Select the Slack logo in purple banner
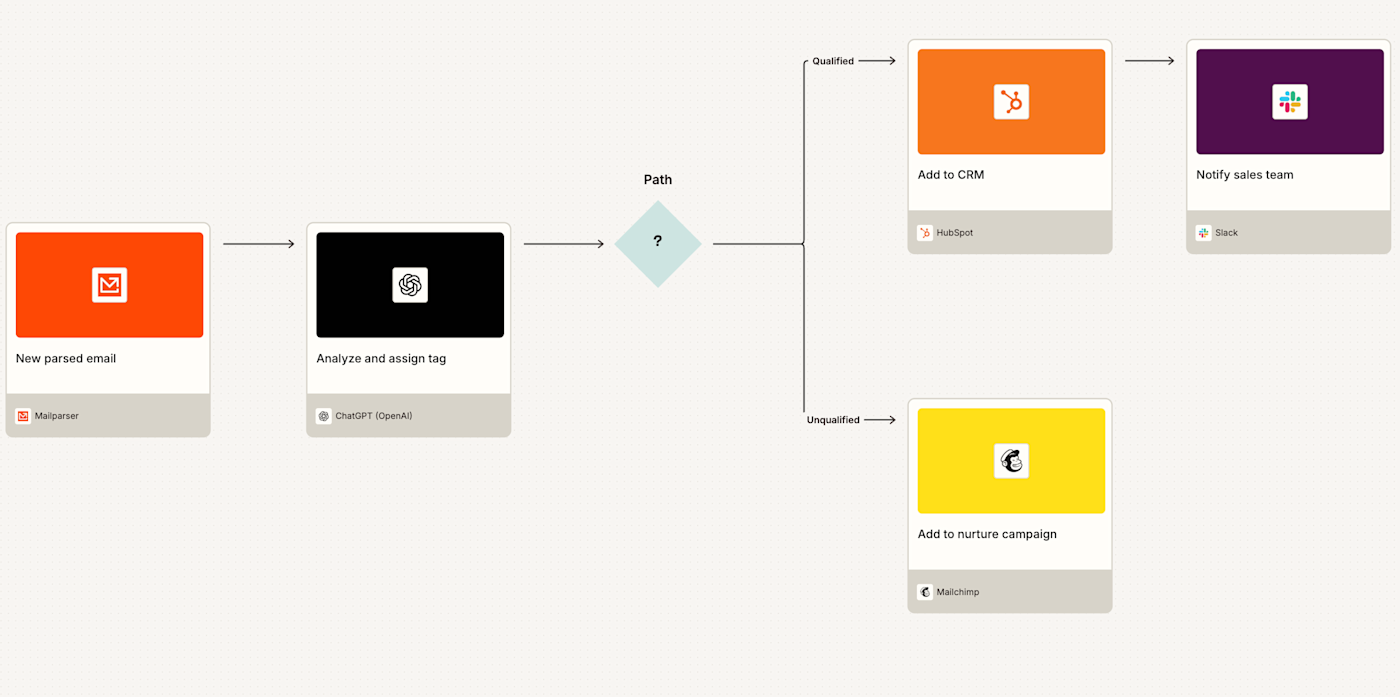The height and width of the screenshot is (697, 1400). (x=1290, y=102)
